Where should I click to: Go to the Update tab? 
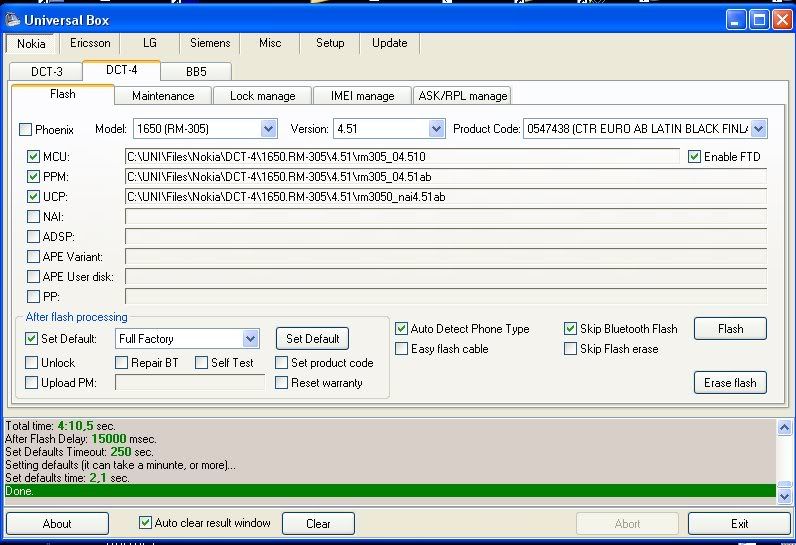tap(389, 43)
